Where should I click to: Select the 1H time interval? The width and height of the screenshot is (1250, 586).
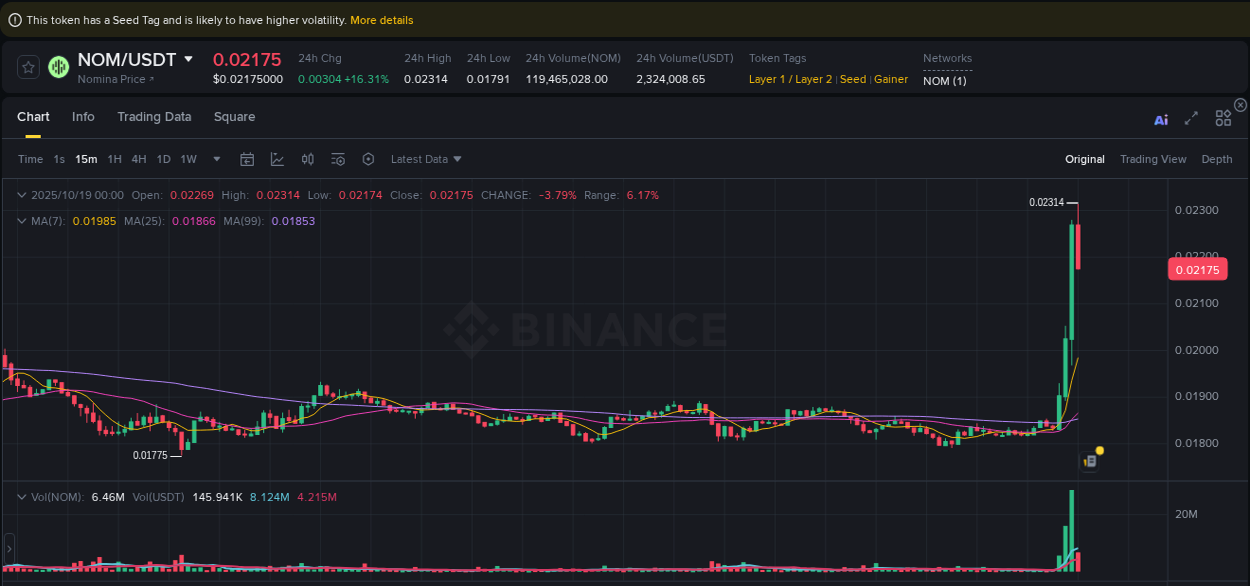[115, 159]
